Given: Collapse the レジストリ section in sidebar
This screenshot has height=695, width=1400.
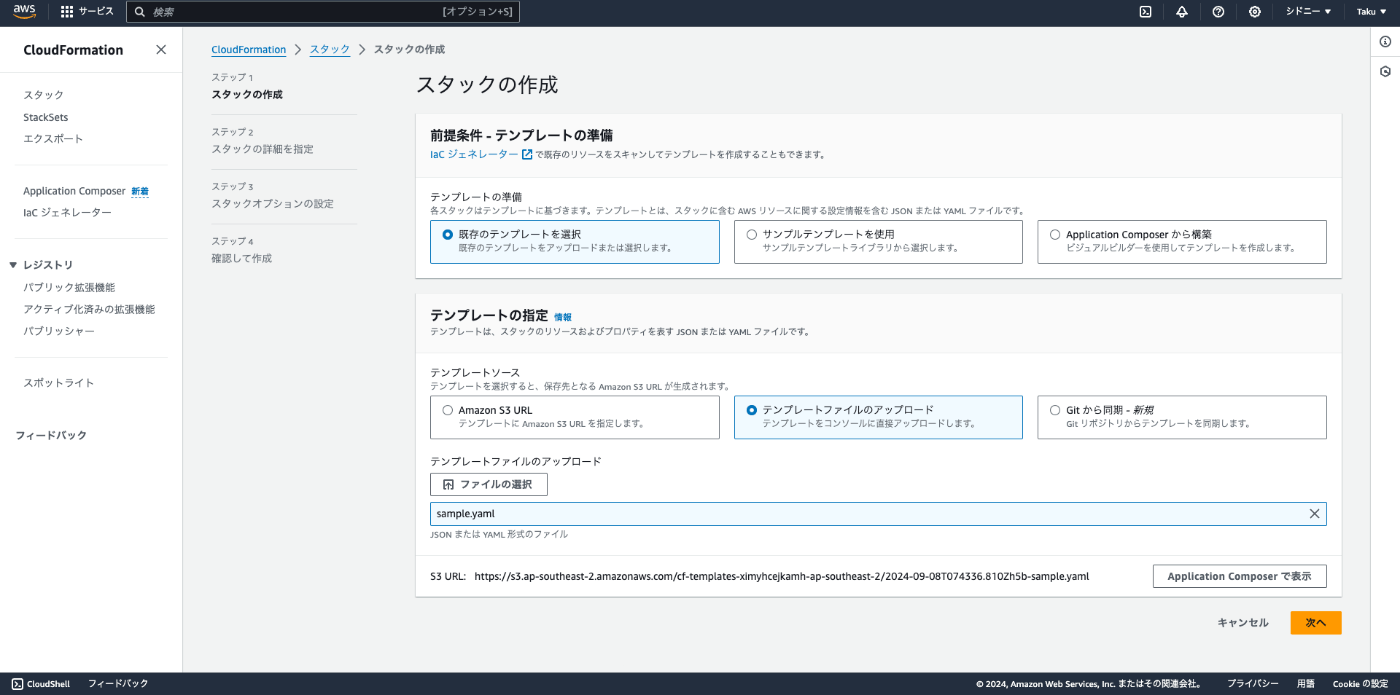Looking at the screenshot, I should pyautogui.click(x=14, y=265).
